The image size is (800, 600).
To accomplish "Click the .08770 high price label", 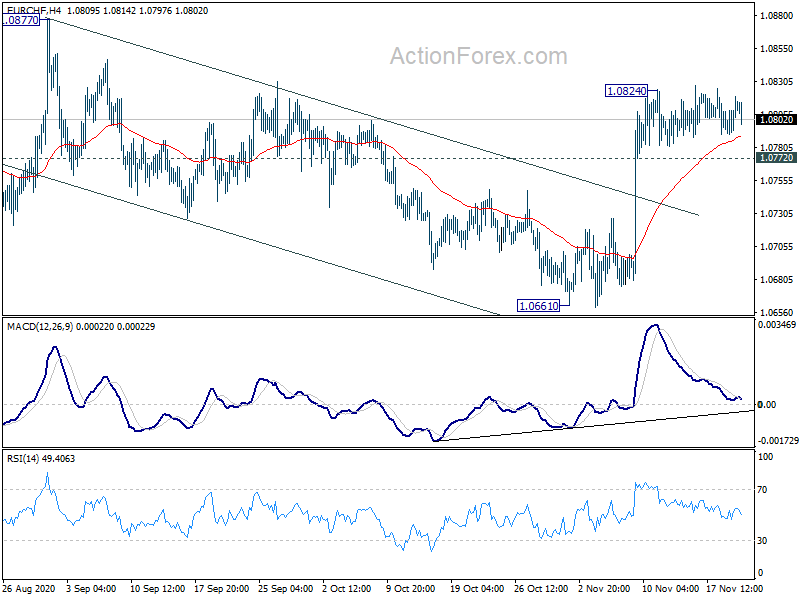I will pyautogui.click(x=21, y=20).
